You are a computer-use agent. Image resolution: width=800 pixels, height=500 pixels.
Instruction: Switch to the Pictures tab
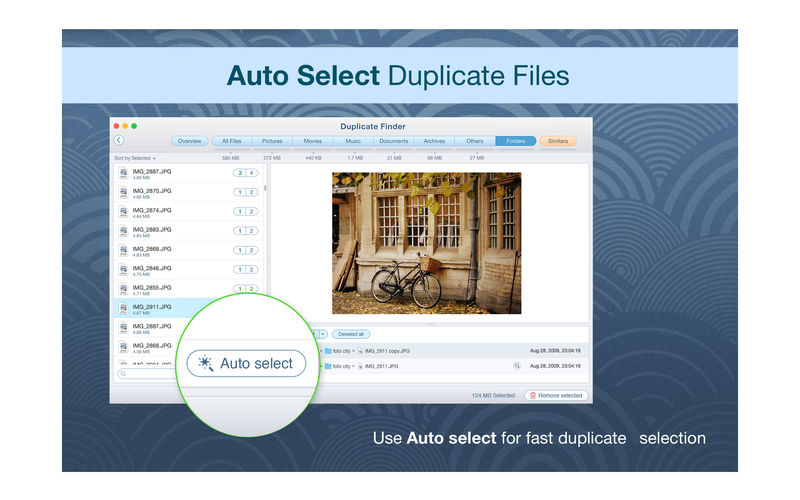click(272, 141)
